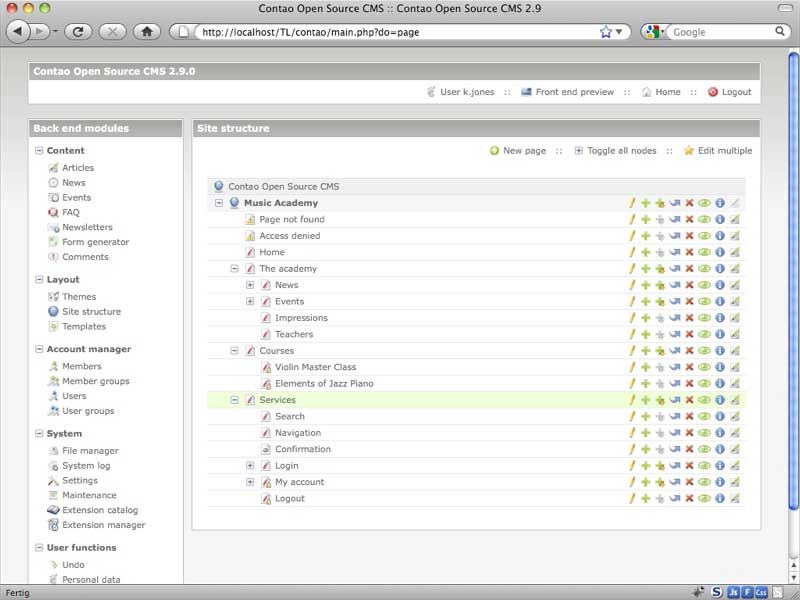
Task: Open Members in Account manager
Action: coord(82,366)
